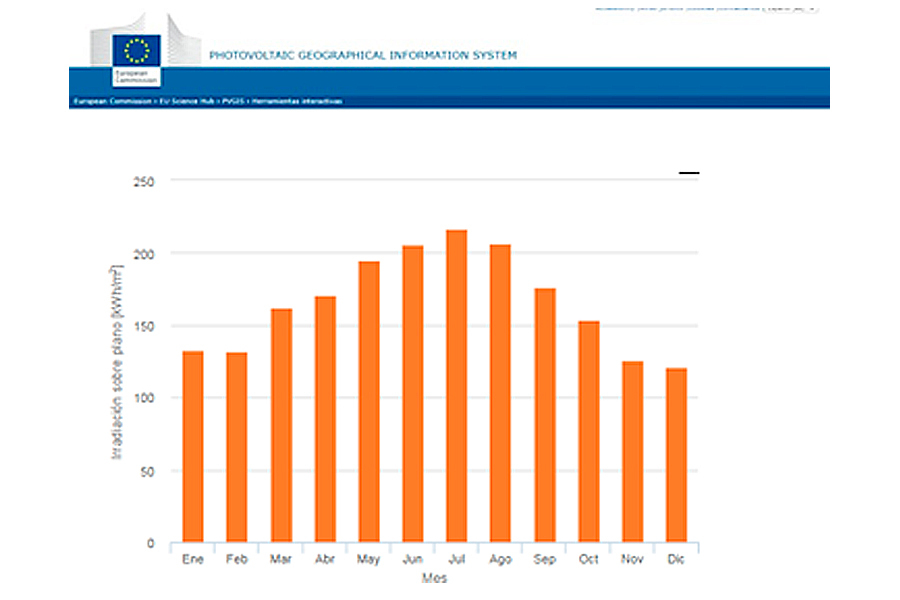Click the Photovoltaic Geographical Information System title
This screenshot has height=600, width=900.
click(x=363, y=55)
